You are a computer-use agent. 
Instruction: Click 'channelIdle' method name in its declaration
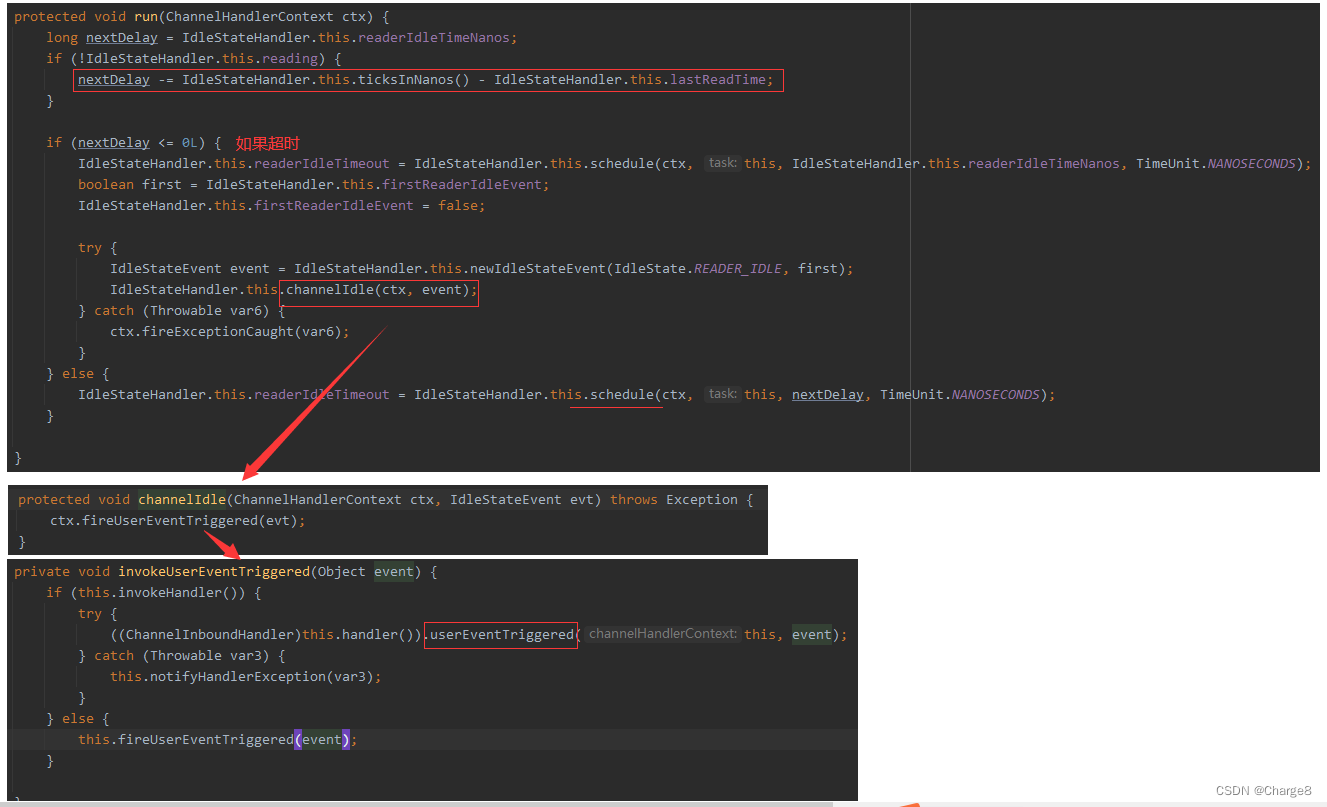[182, 500]
